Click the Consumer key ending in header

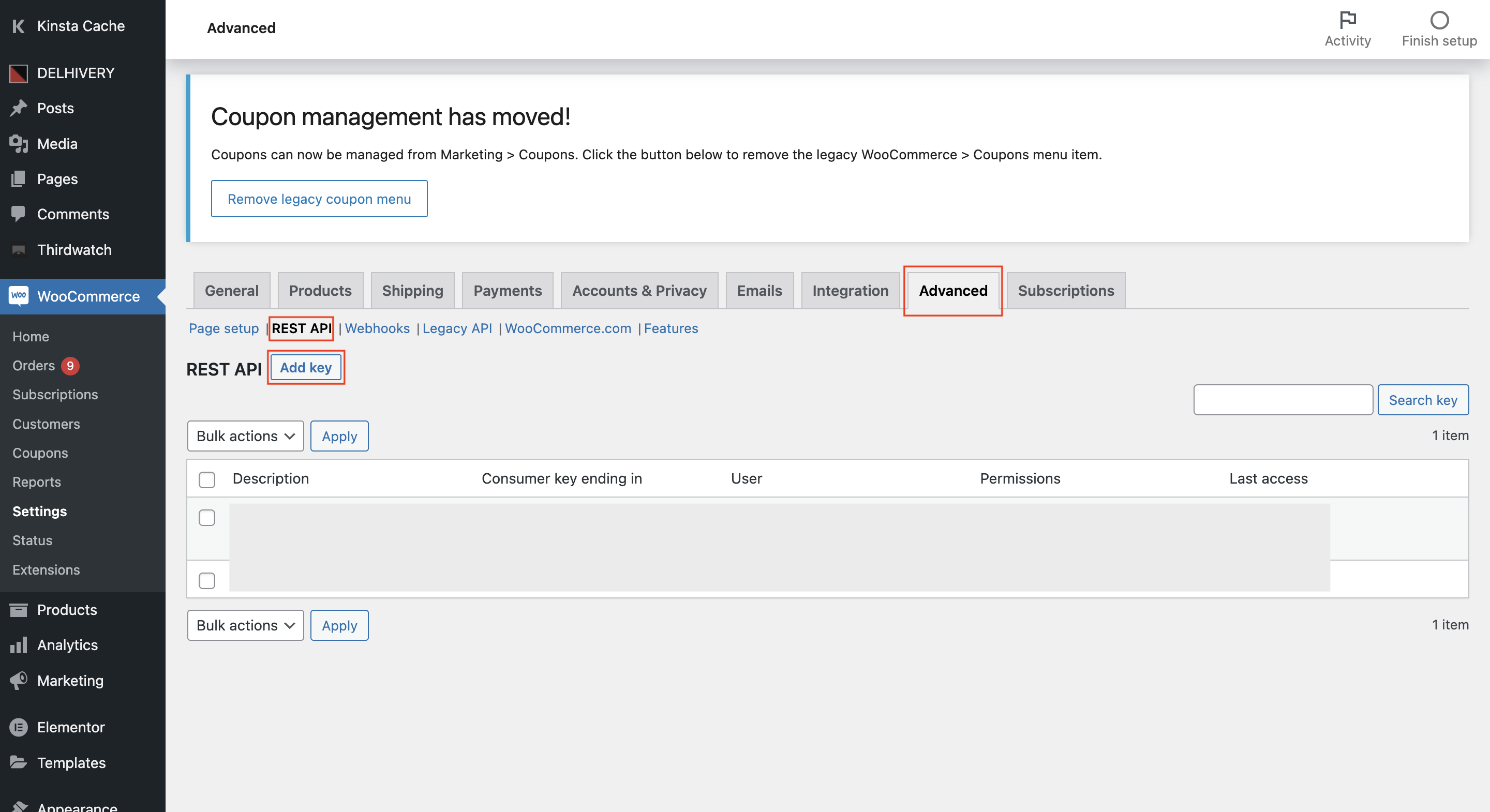(x=562, y=478)
